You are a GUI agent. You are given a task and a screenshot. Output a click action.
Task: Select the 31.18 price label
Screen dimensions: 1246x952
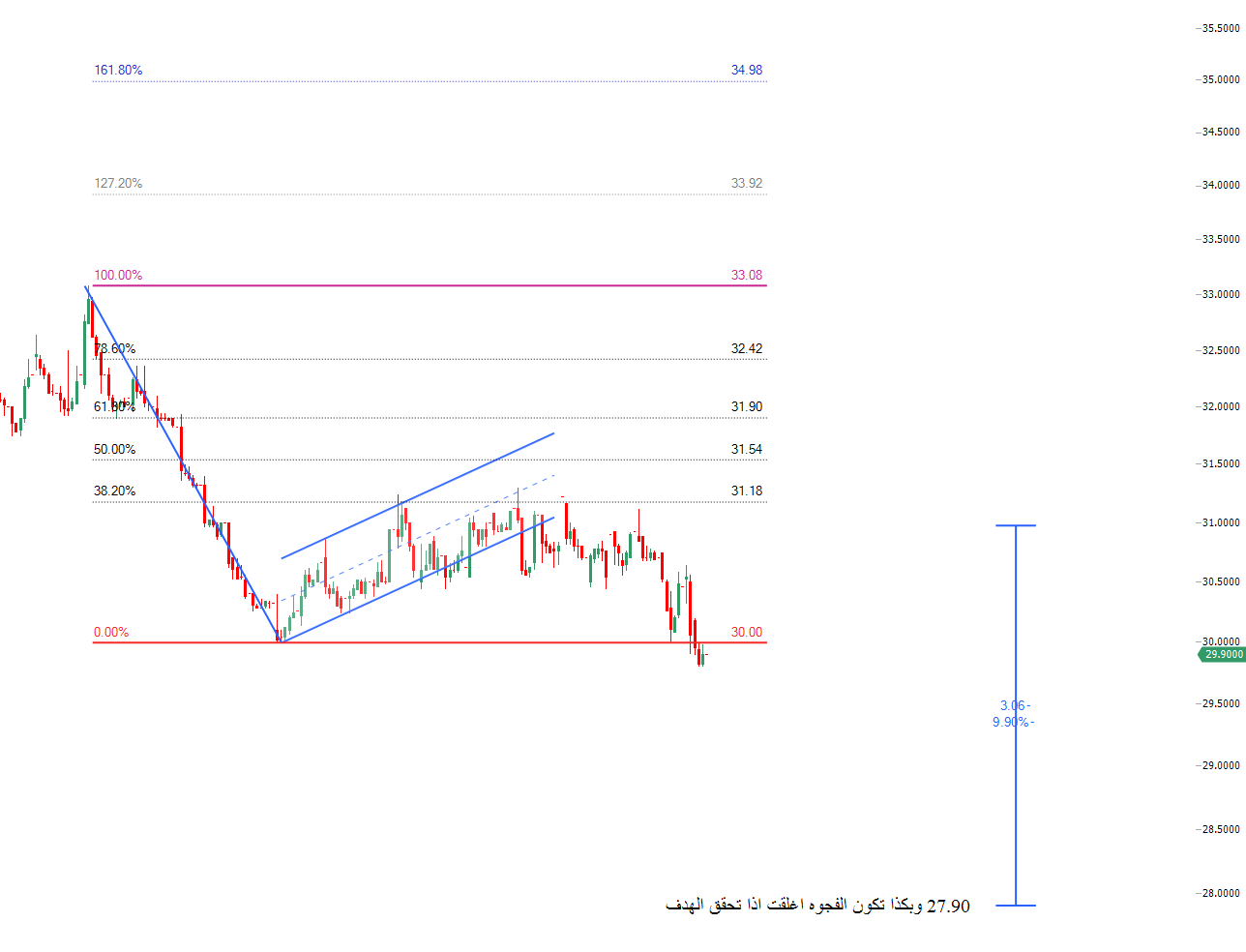point(746,491)
